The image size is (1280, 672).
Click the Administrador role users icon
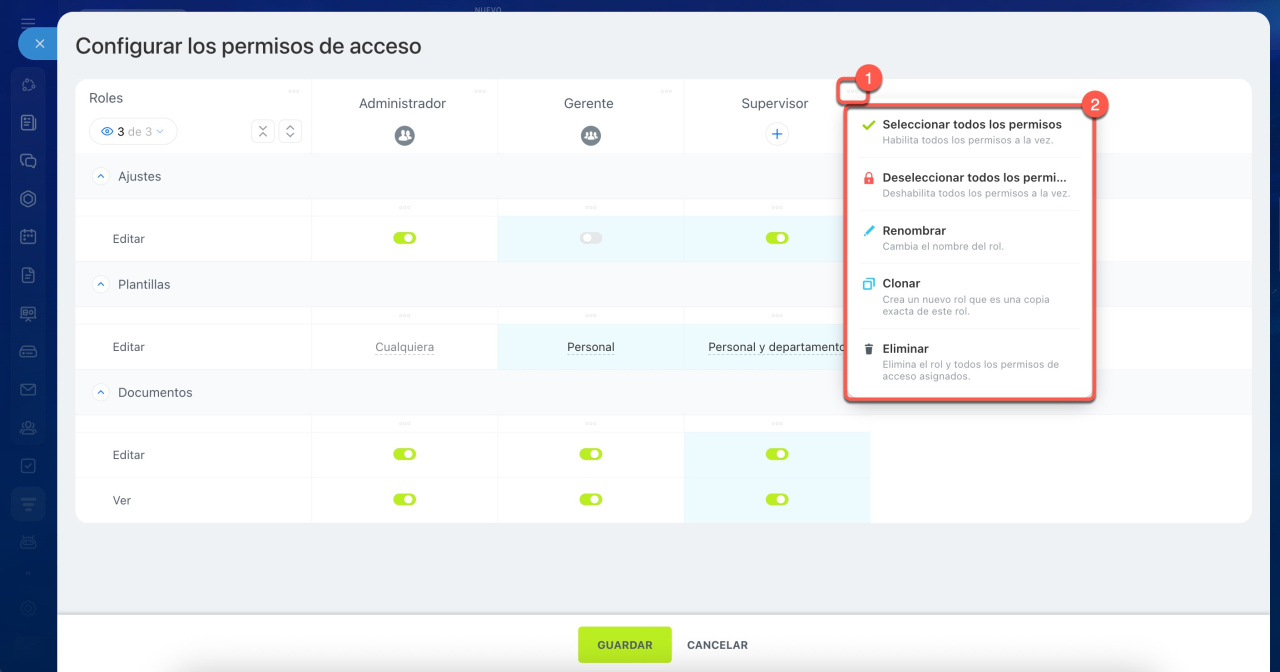[x=404, y=135]
